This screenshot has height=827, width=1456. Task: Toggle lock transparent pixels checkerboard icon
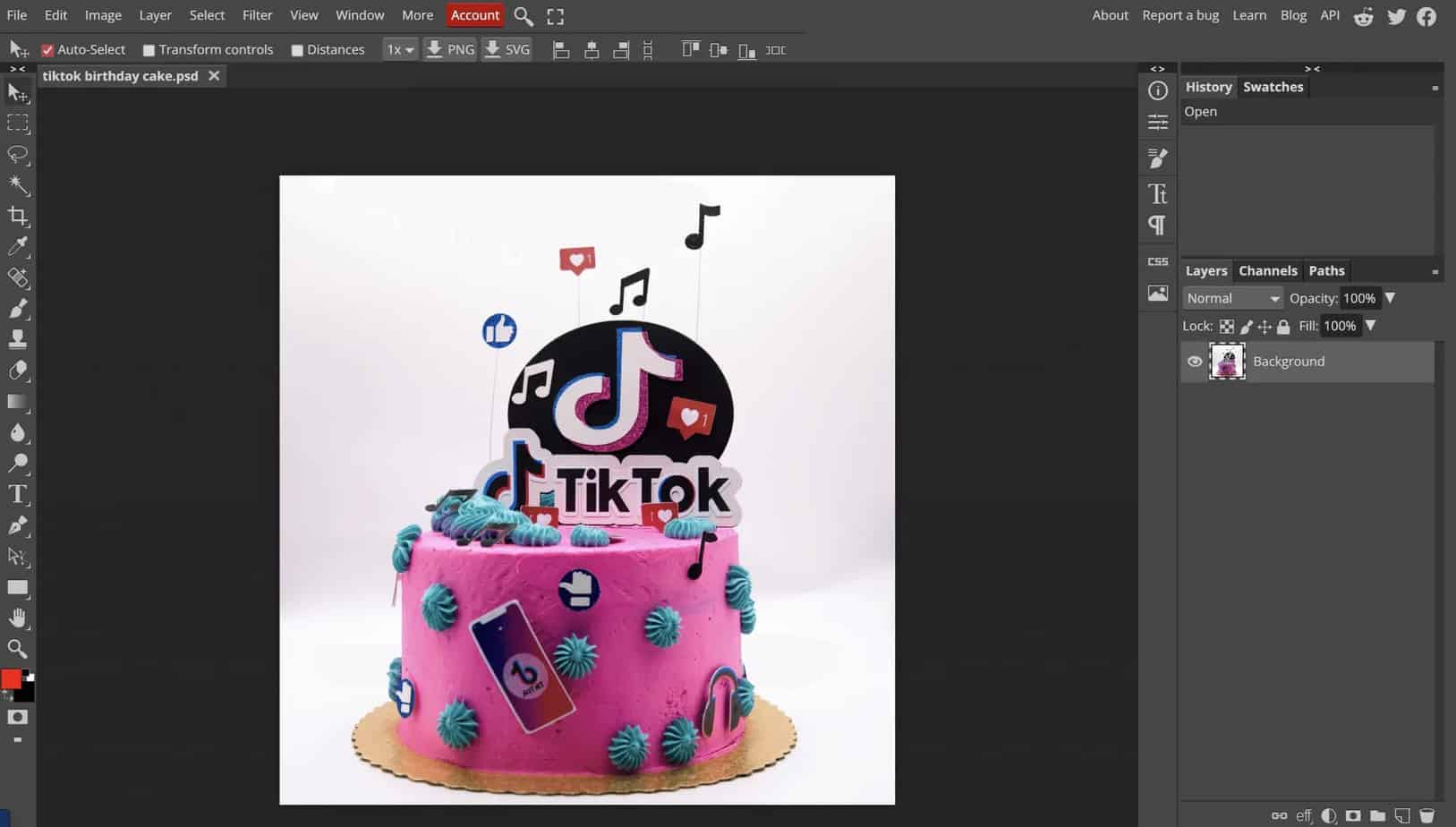coord(1227,327)
